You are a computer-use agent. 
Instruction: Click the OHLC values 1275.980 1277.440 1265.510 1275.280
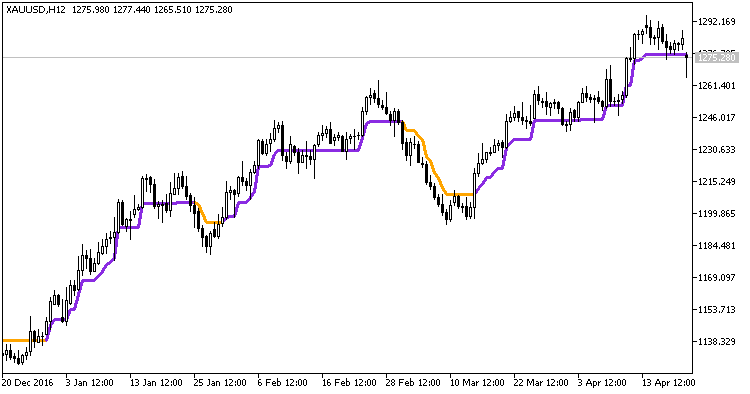152,10
